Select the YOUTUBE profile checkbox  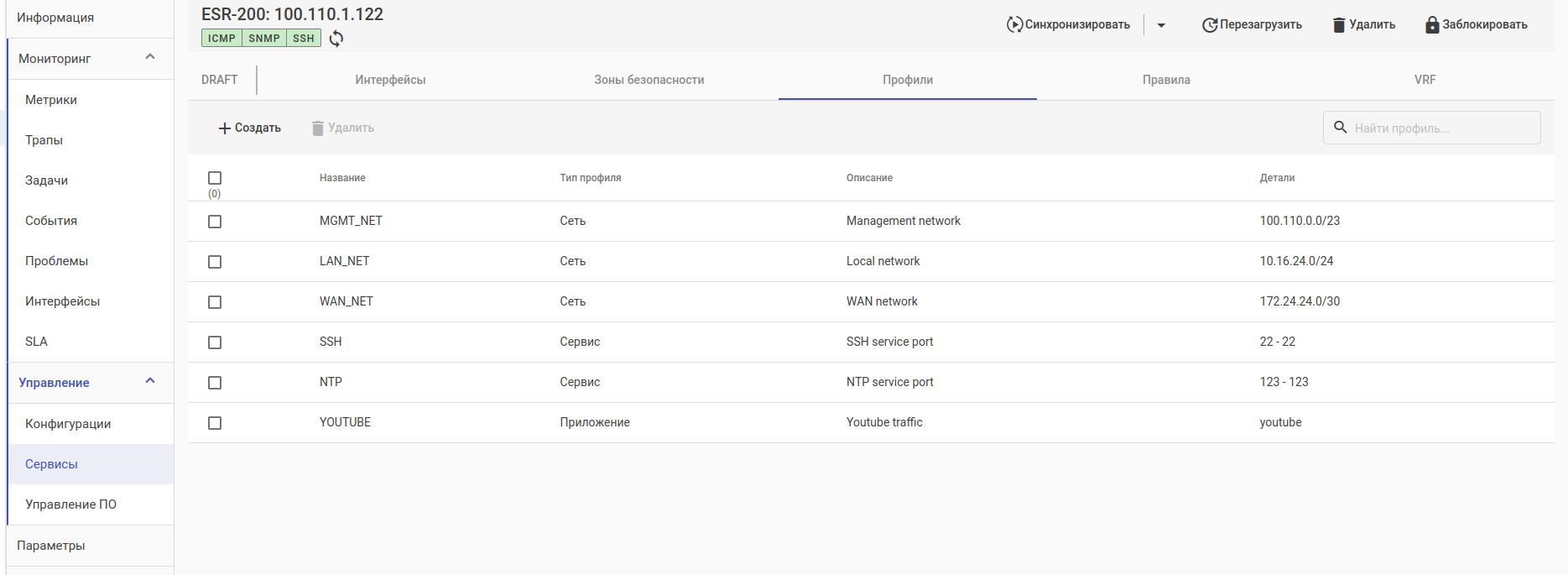click(215, 423)
